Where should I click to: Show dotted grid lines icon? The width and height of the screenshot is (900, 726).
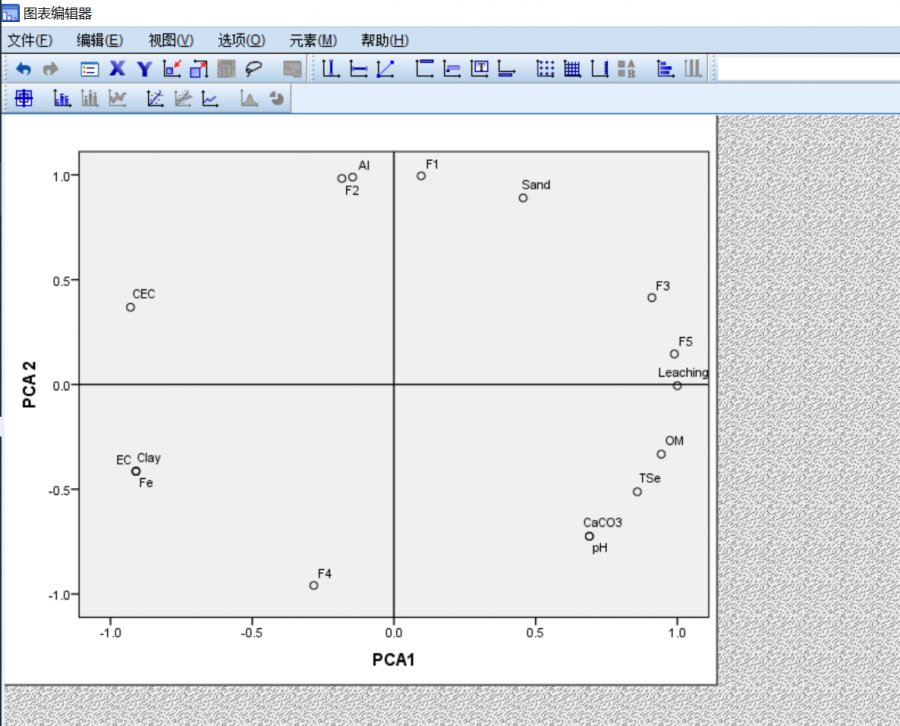(x=545, y=69)
